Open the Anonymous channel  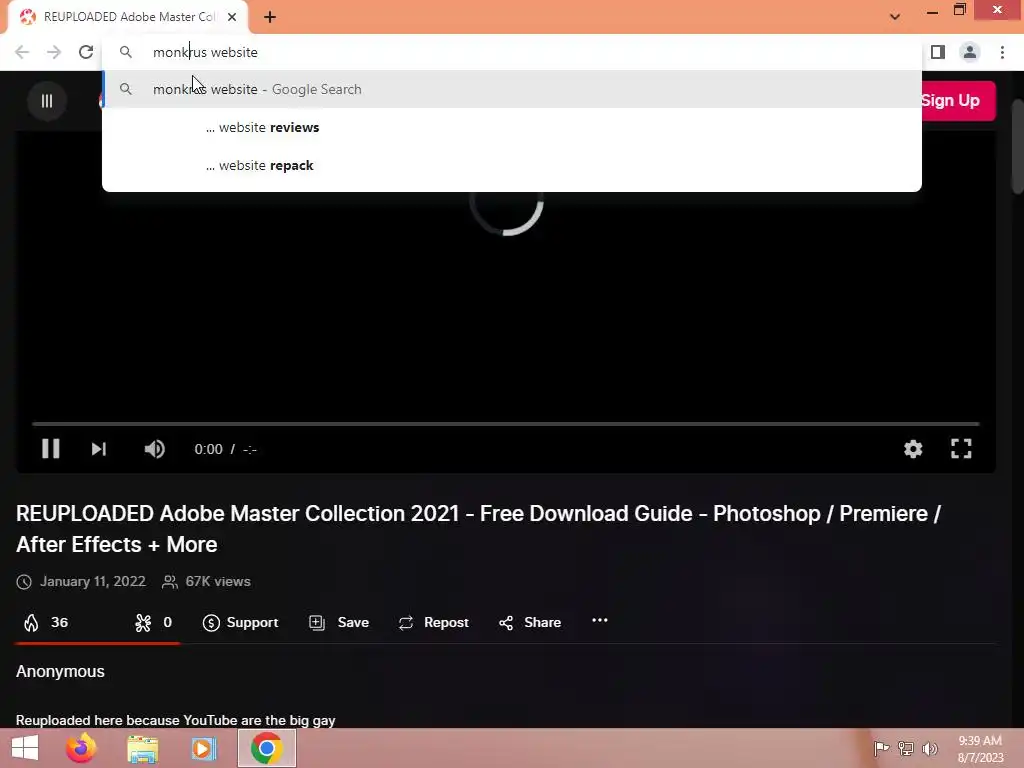coord(60,671)
